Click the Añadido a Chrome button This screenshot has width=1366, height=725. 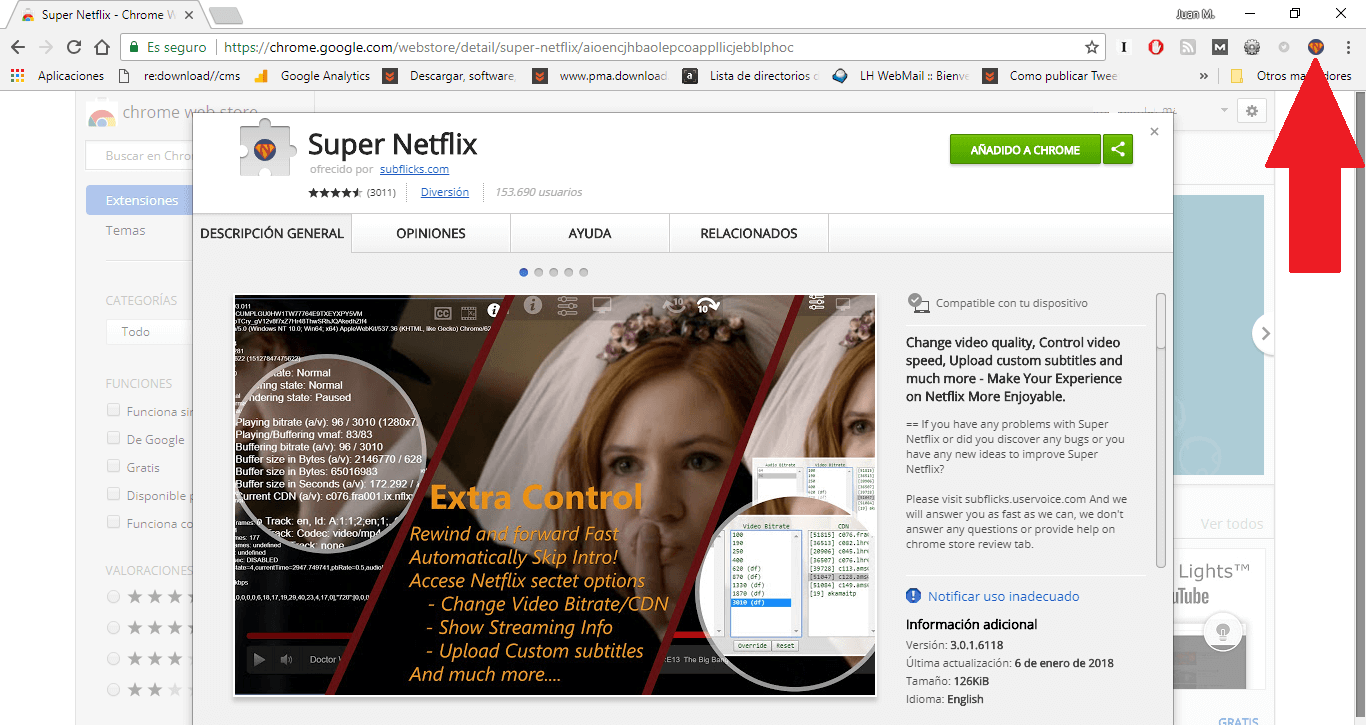(1025, 149)
